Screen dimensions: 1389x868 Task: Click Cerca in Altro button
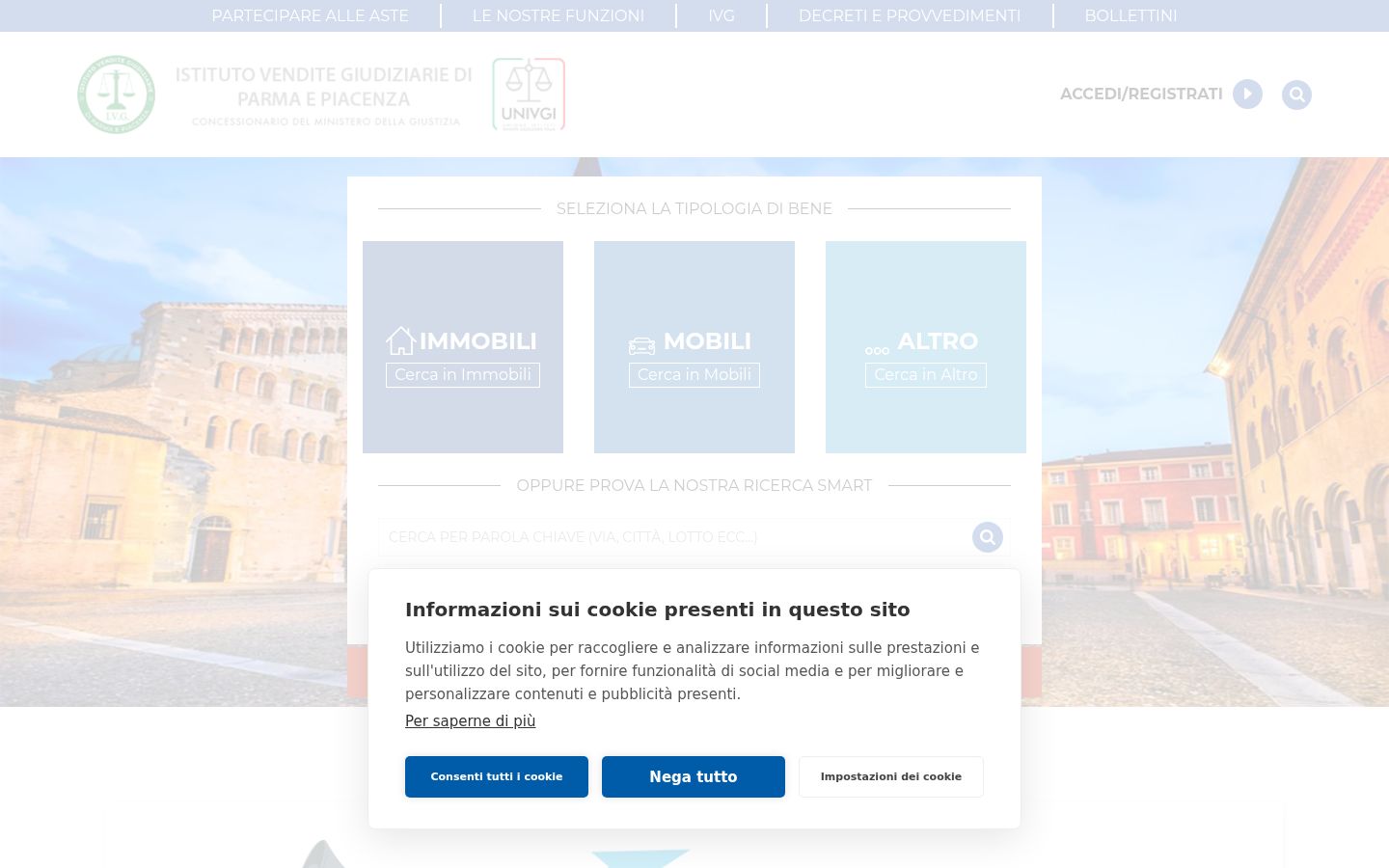coord(926,375)
